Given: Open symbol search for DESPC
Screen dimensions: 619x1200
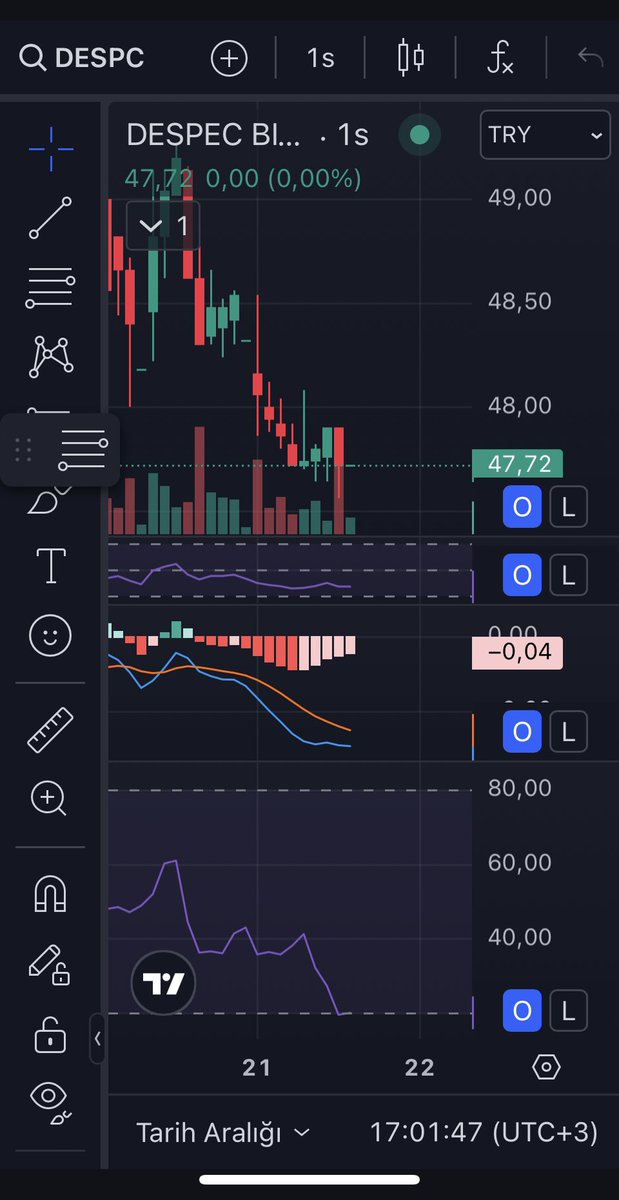Looking at the screenshot, I should (82, 58).
